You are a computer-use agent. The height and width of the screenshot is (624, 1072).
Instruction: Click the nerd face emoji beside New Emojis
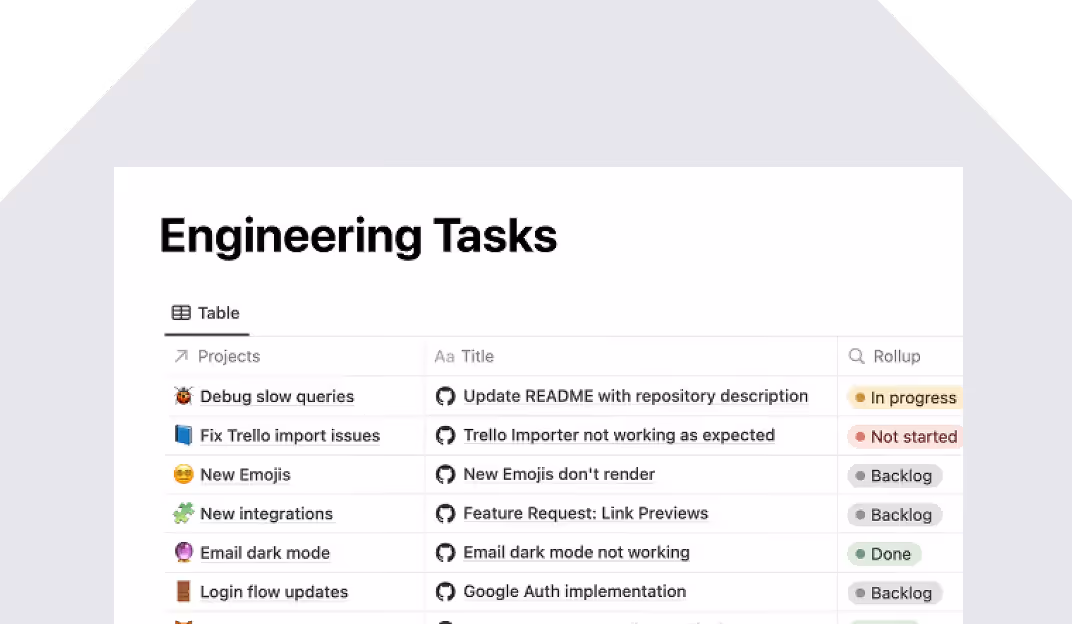pyautogui.click(x=183, y=474)
